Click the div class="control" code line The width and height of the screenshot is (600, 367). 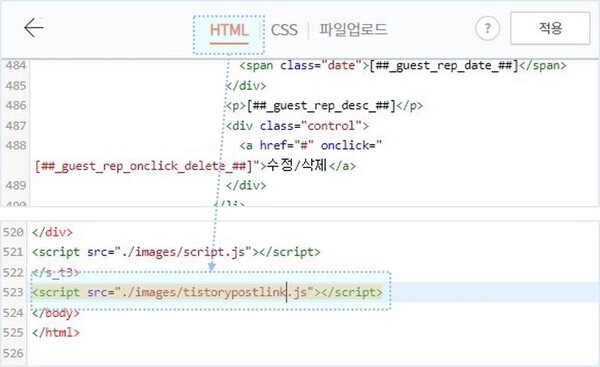click(x=297, y=126)
